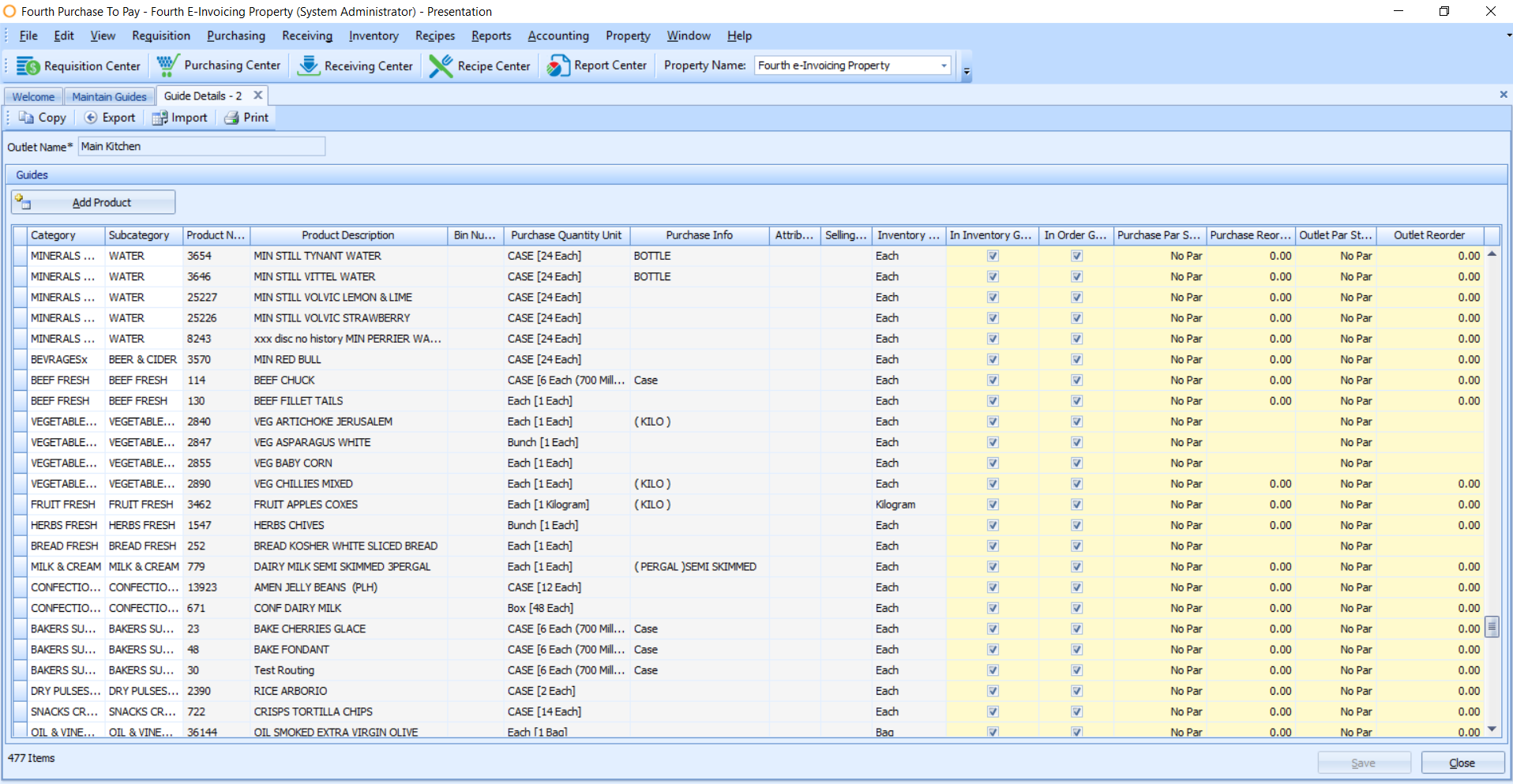The image size is (1513, 784).
Task: Click the Purchasing Center cart icon
Action: pos(167,66)
